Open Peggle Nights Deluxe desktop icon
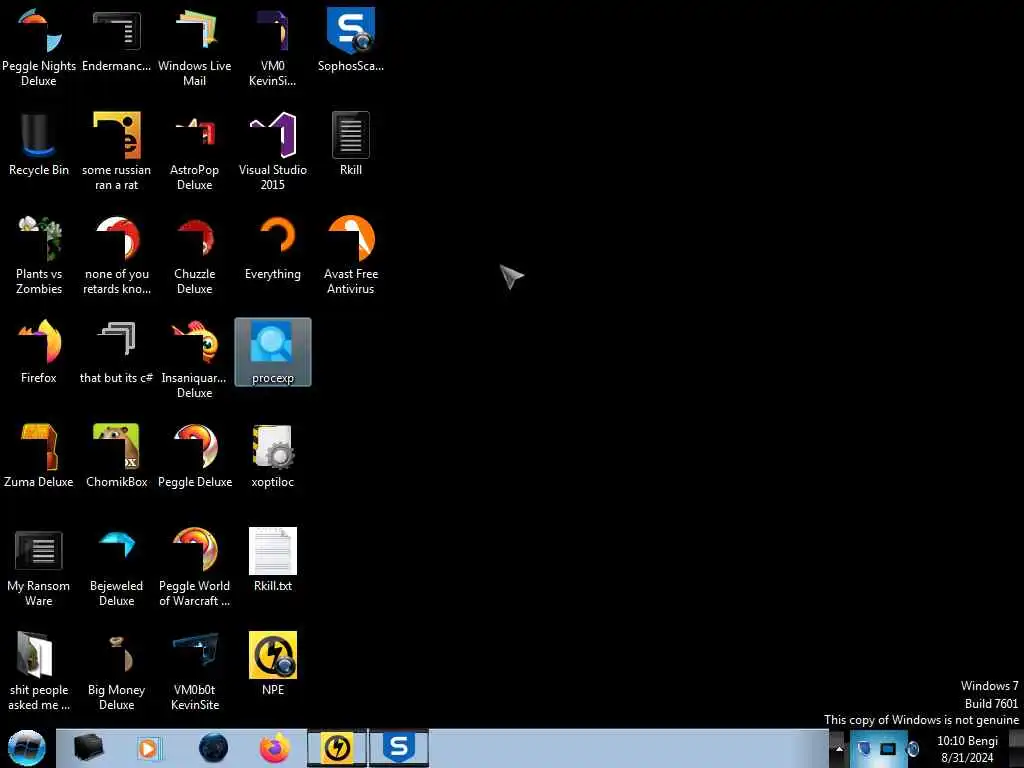 click(x=39, y=47)
